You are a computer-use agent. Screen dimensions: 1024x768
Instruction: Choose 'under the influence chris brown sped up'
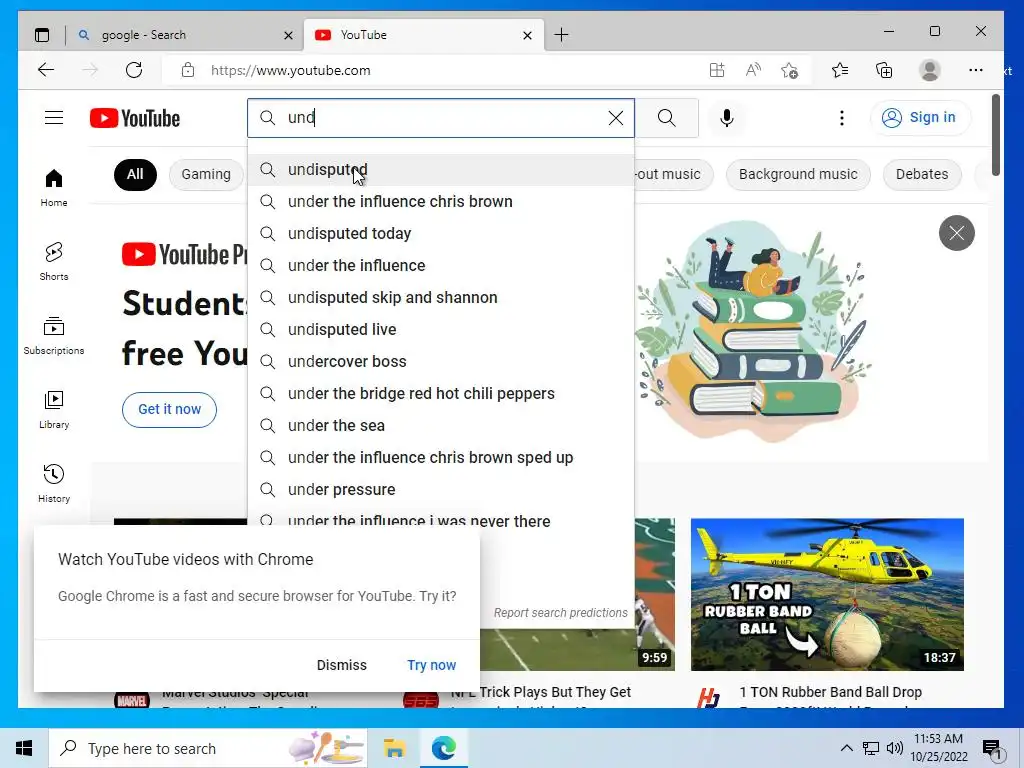tap(441, 458)
